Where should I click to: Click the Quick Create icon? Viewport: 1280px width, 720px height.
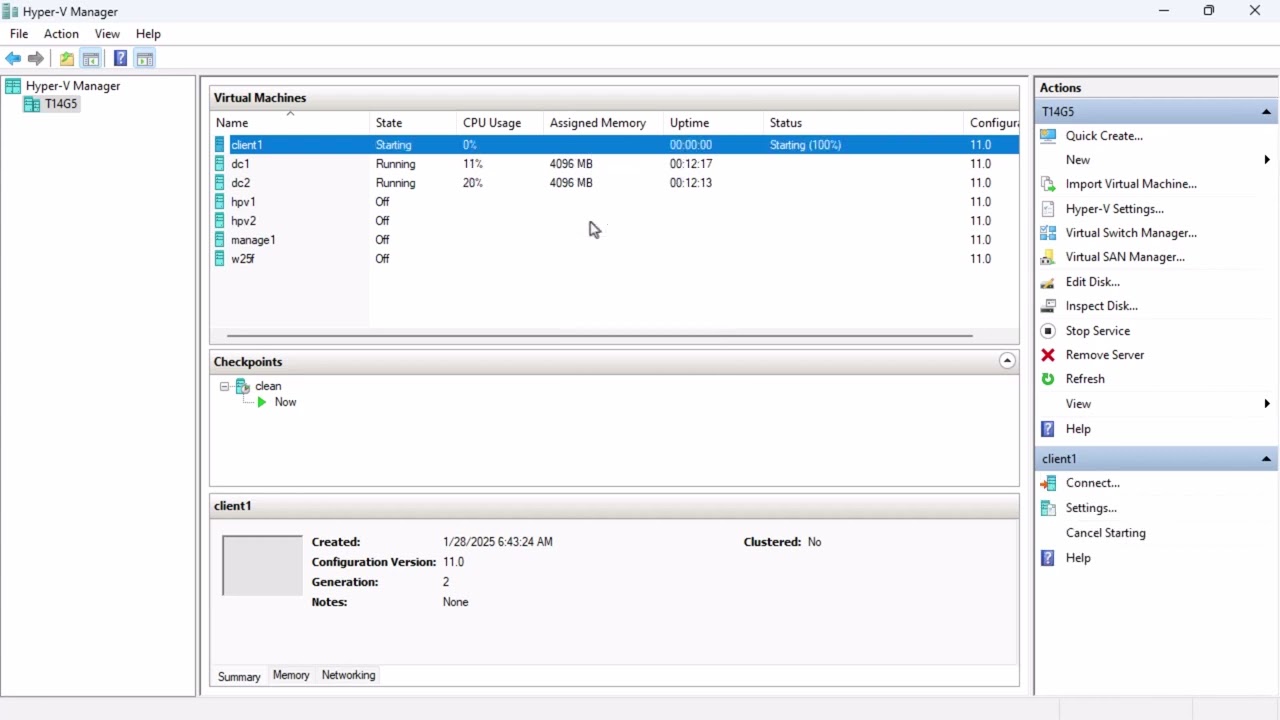[x=1048, y=136]
